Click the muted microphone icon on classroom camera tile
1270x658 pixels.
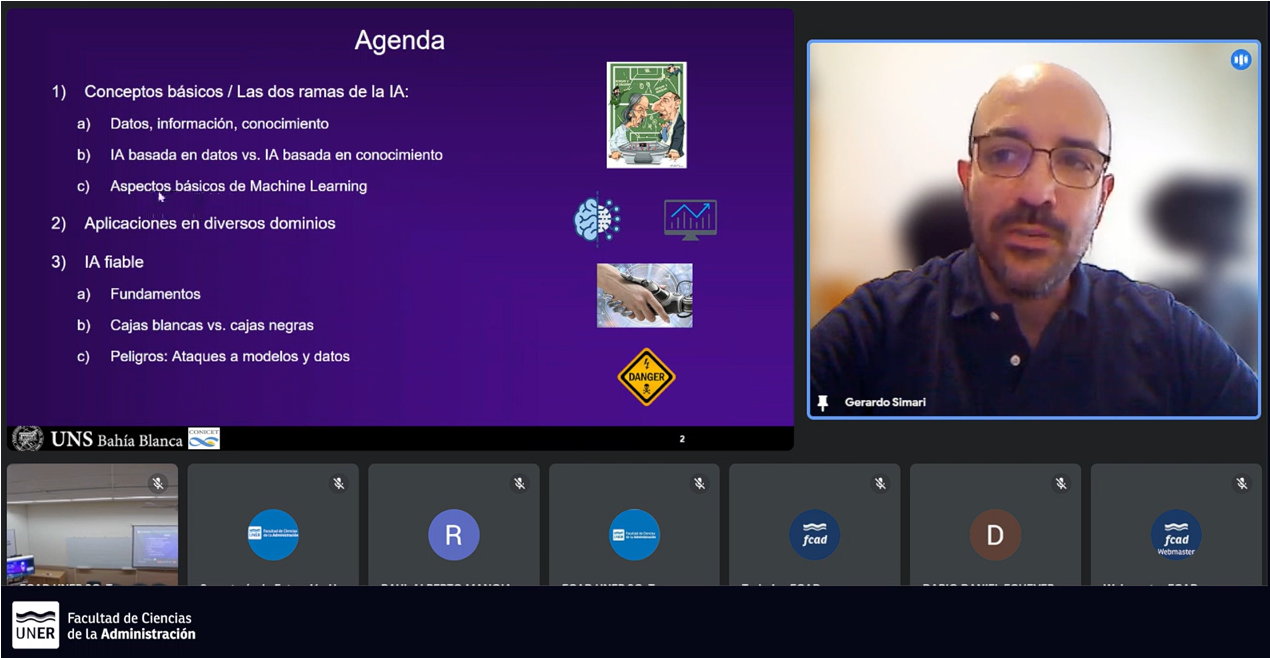coord(158,484)
